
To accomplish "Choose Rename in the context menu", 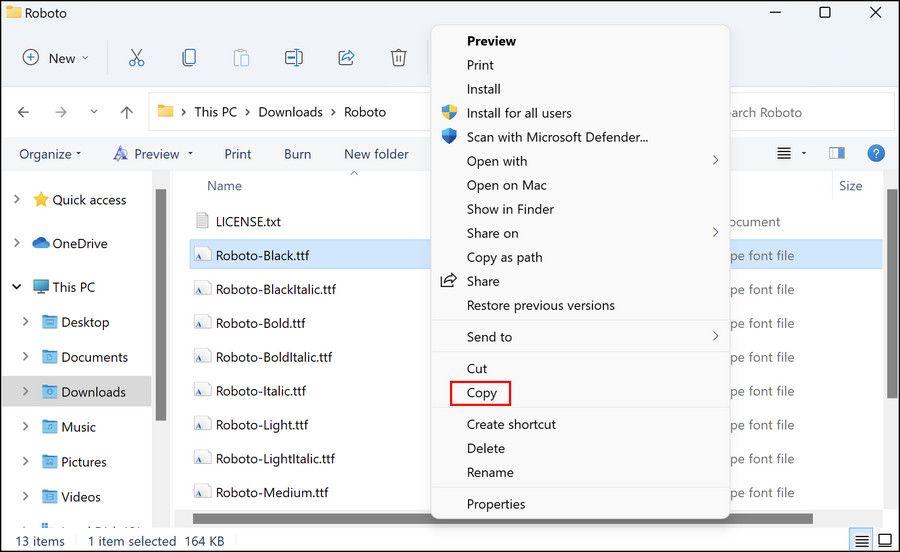I will 580,472.
